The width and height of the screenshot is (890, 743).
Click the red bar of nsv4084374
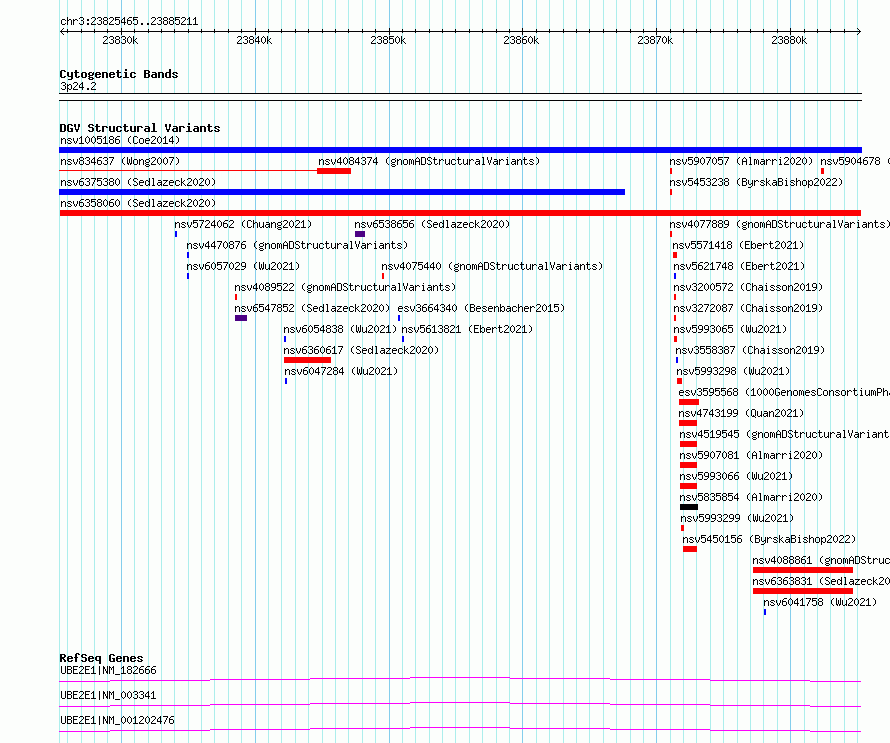click(x=334, y=171)
